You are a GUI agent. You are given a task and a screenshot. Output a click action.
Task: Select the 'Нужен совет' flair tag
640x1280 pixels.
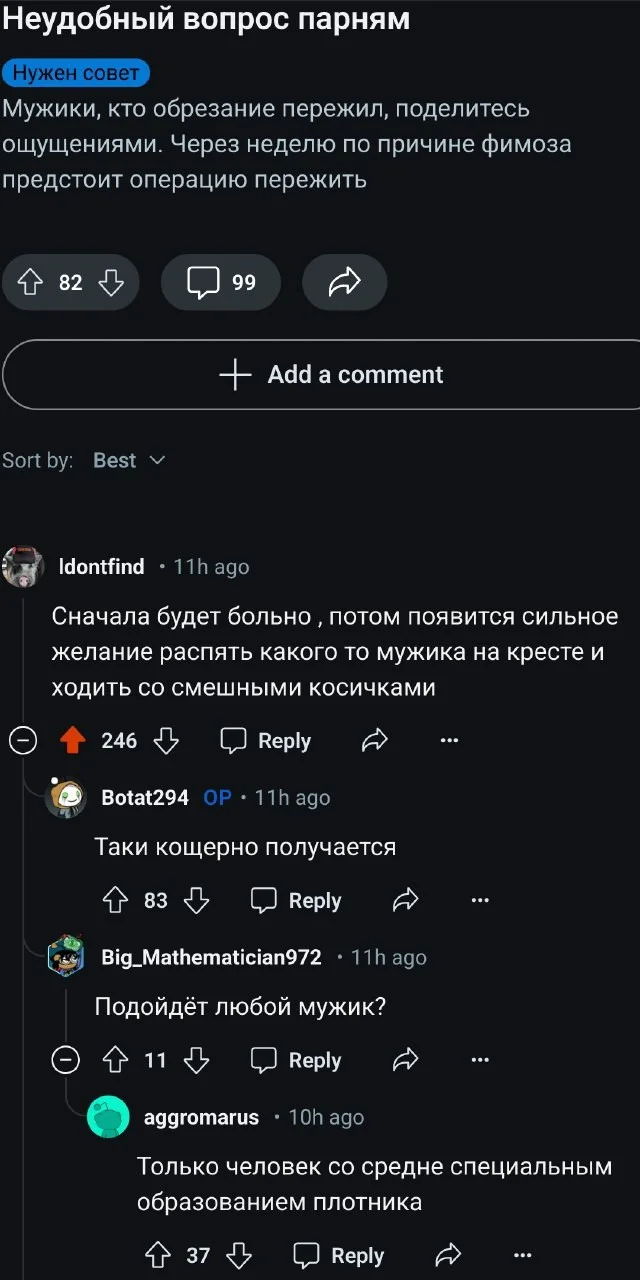click(x=76, y=73)
